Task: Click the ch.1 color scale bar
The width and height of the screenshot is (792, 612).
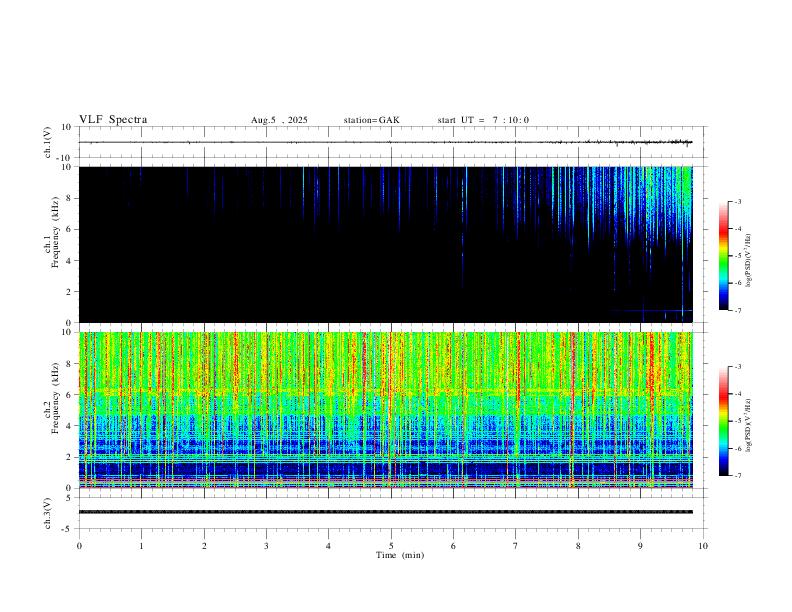Action: tap(724, 256)
